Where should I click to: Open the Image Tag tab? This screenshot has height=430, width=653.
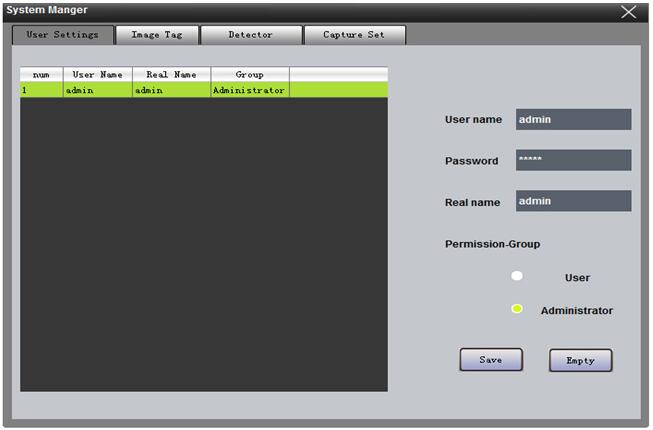157,35
